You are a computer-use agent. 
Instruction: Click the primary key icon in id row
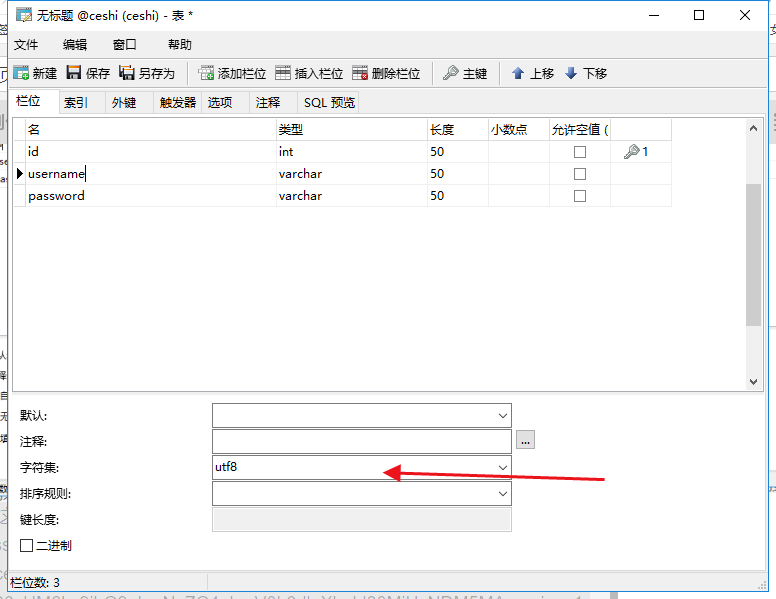(632, 151)
